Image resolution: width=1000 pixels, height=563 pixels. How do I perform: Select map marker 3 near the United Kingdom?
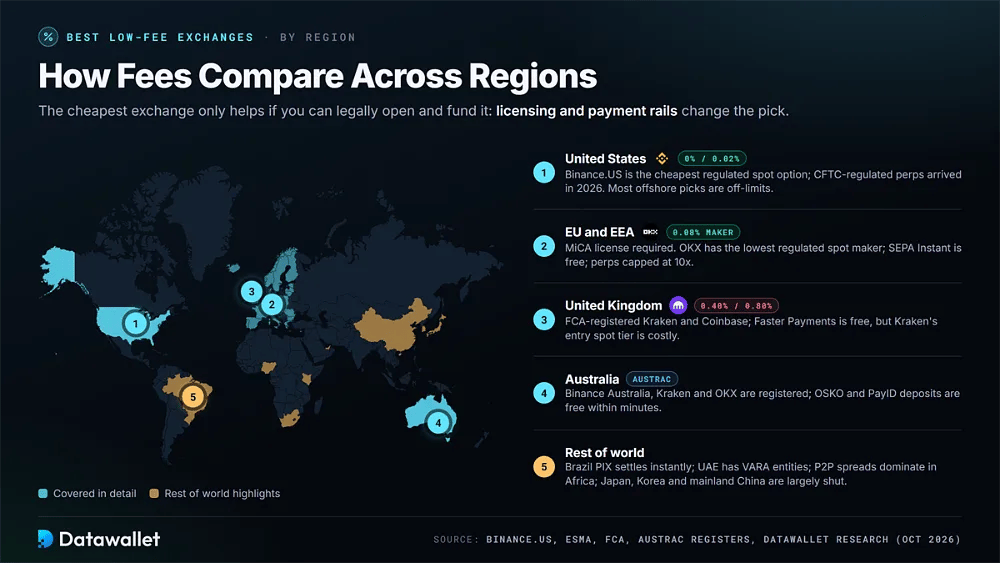(251, 291)
